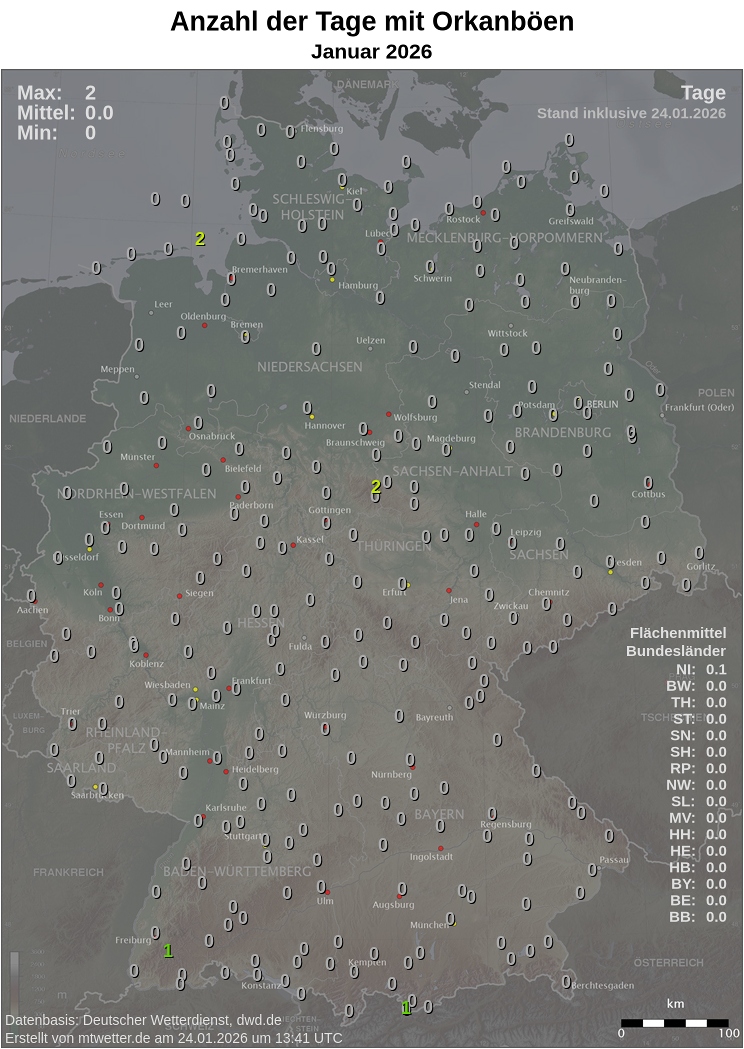Click the Kassel city marker
This screenshot has width=744, height=1049.
[293, 545]
